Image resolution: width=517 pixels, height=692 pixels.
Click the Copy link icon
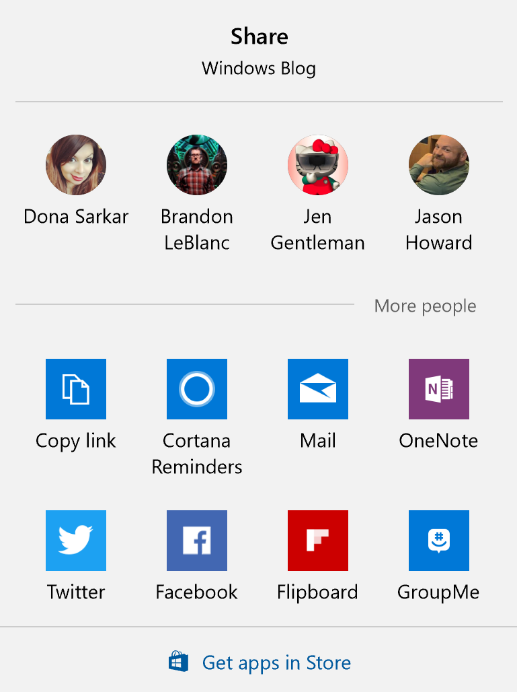tap(76, 389)
